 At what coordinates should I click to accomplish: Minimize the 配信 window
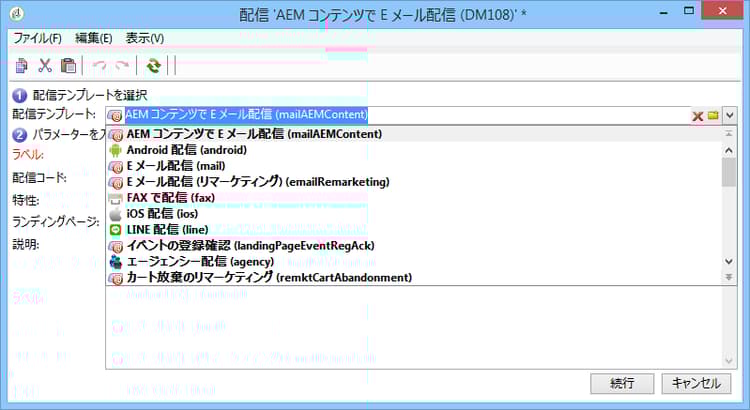(663, 13)
